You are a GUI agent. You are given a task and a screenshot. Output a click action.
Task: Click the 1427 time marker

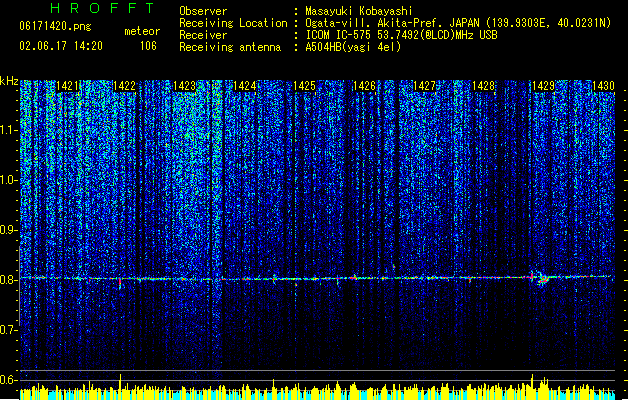tap(424, 86)
